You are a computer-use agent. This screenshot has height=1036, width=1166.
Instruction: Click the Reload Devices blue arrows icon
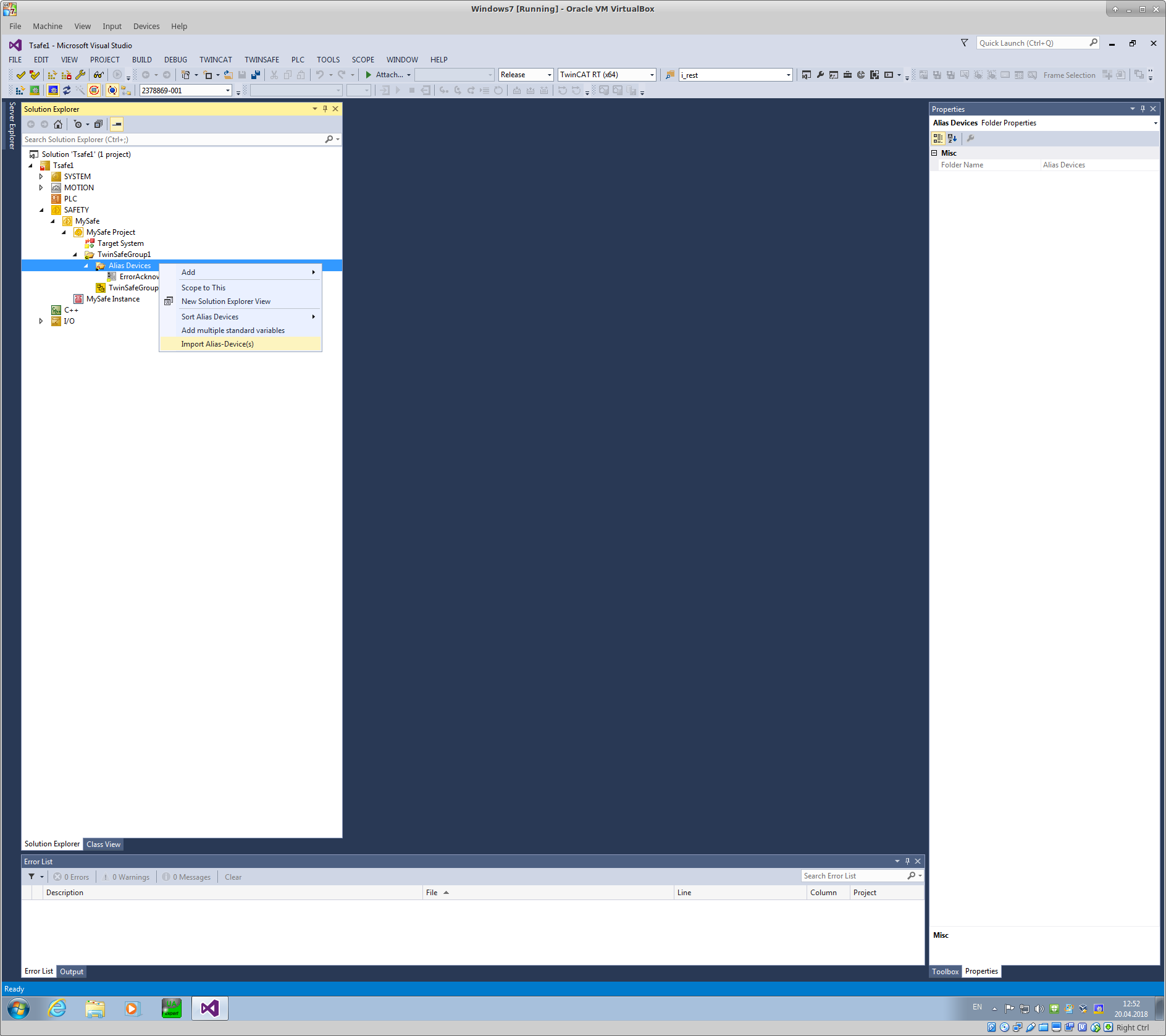67,90
